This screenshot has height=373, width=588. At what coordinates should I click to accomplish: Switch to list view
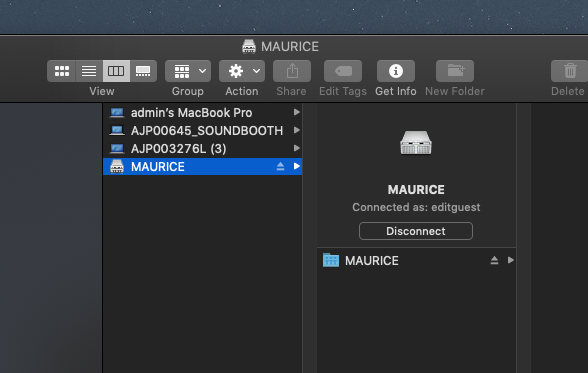pyautogui.click(x=89, y=71)
